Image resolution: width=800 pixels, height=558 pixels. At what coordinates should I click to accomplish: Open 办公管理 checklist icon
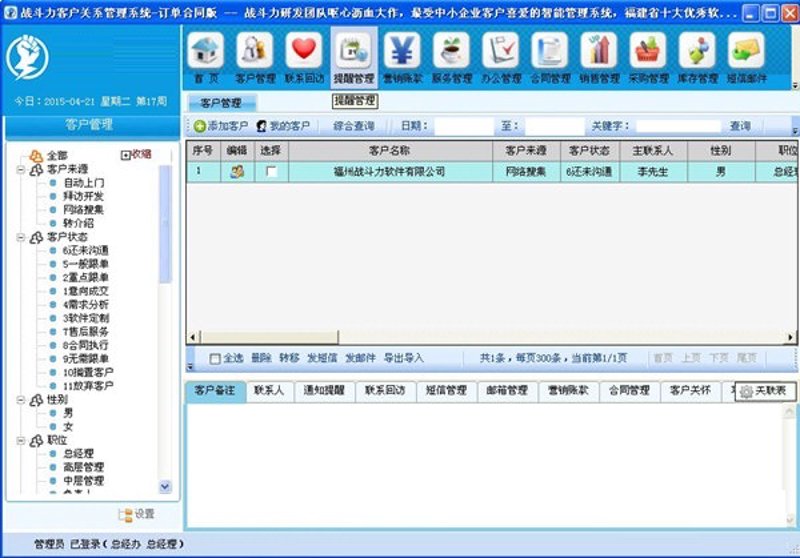(x=501, y=50)
